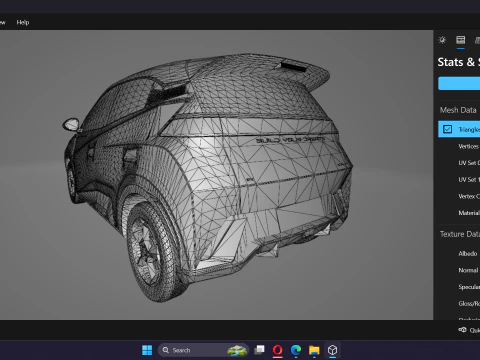The width and height of the screenshot is (480, 360).
Task: Select the Vertex Colors option
Action: (469, 196)
